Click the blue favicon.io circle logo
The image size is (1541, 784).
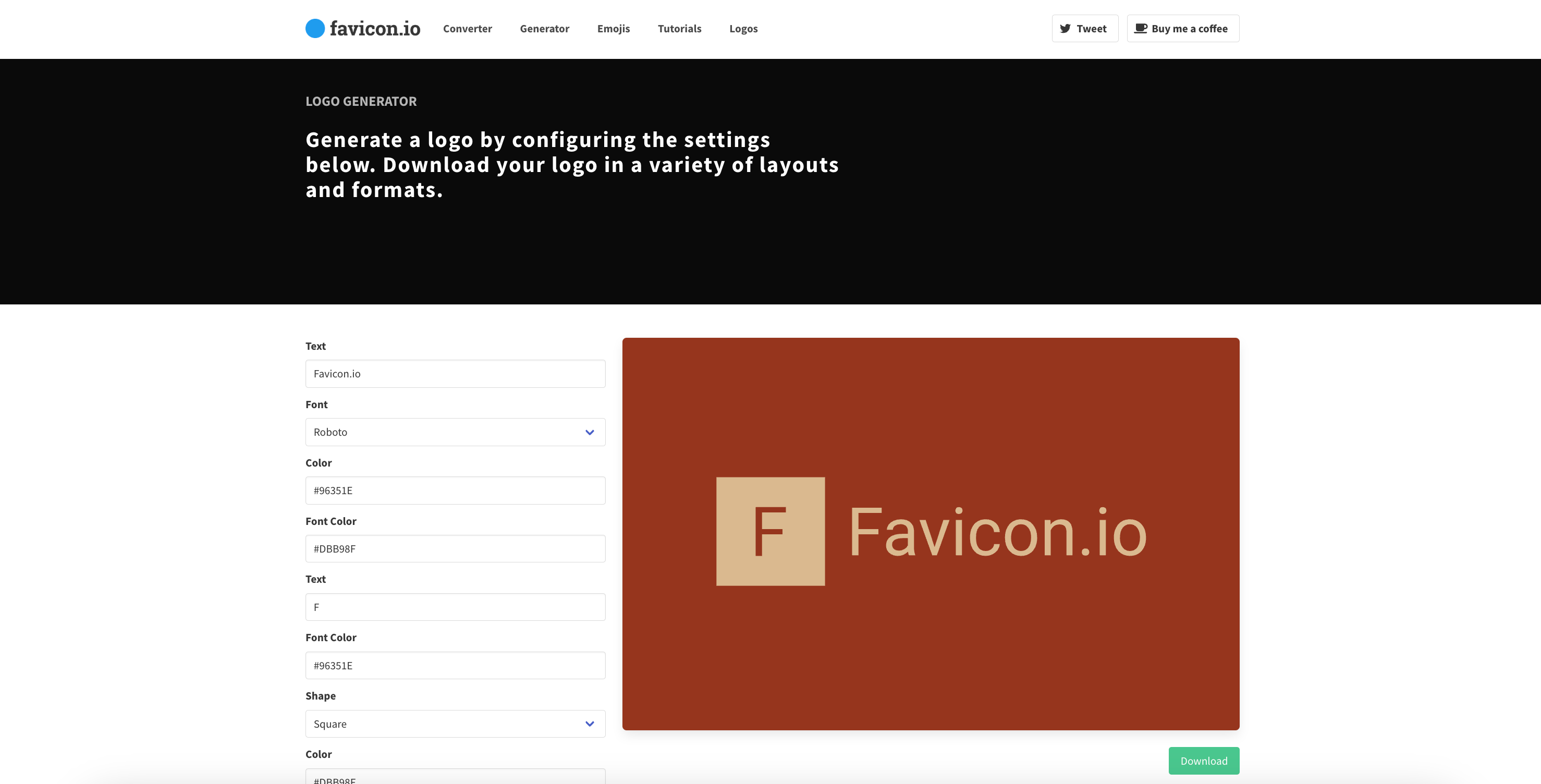[x=315, y=28]
